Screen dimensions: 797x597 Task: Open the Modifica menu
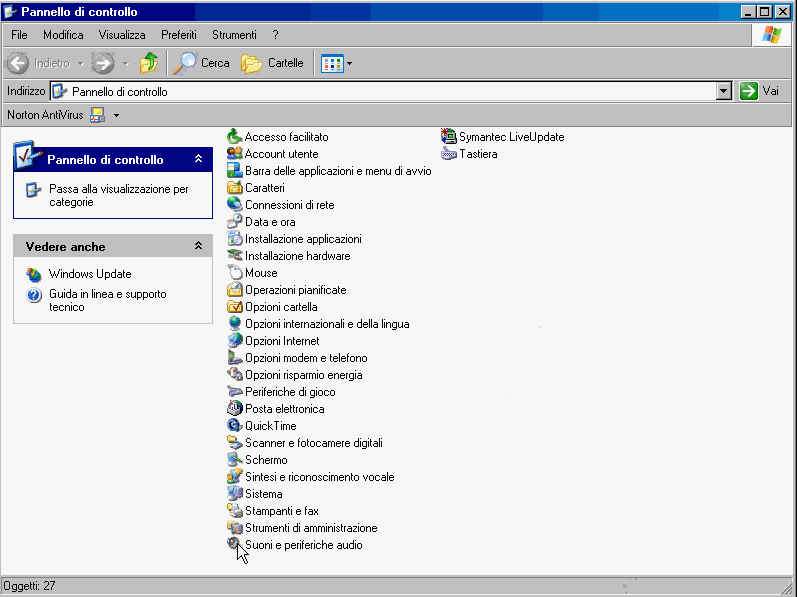point(63,35)
